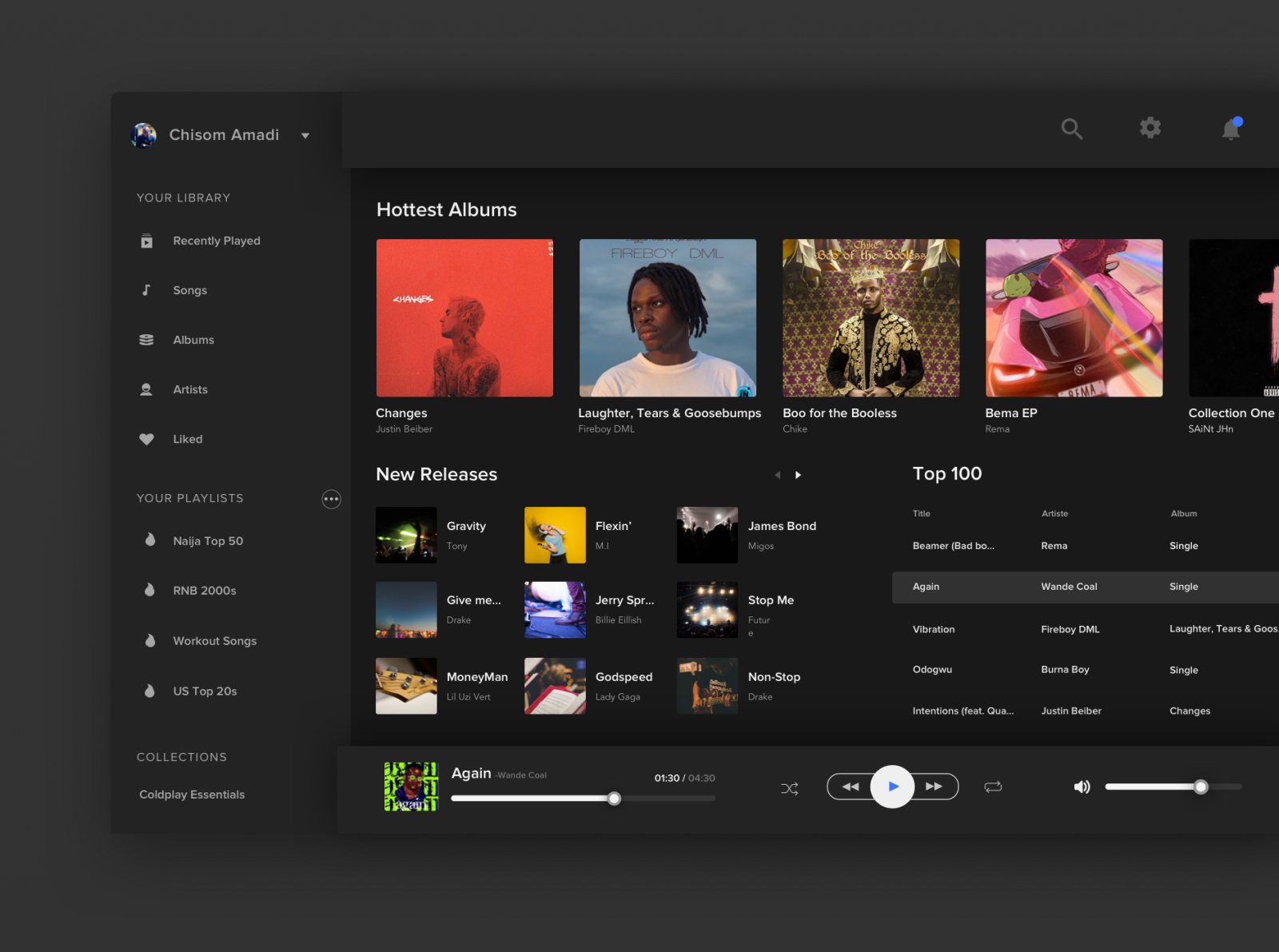Viewport: 1279px width, 952px height.
Task: Skip to the next track
Action: point(934,787)
